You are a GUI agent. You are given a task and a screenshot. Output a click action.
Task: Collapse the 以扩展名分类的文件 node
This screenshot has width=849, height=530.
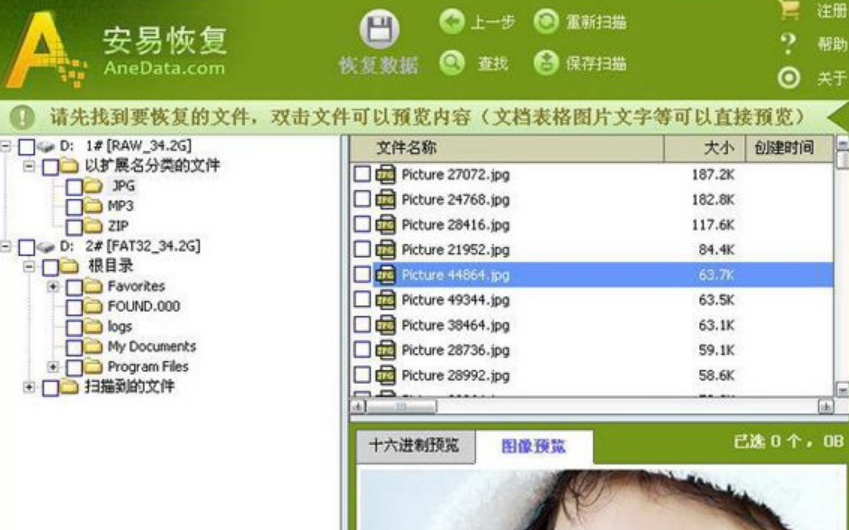pos(29,166)
